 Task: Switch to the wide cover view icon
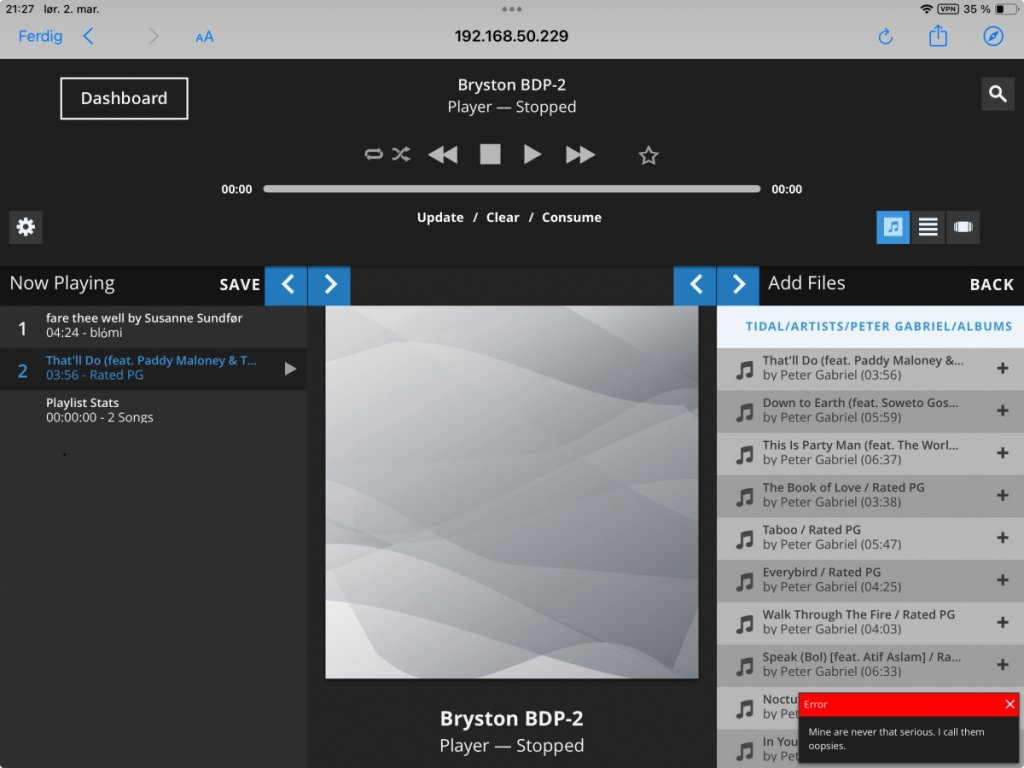963,227
